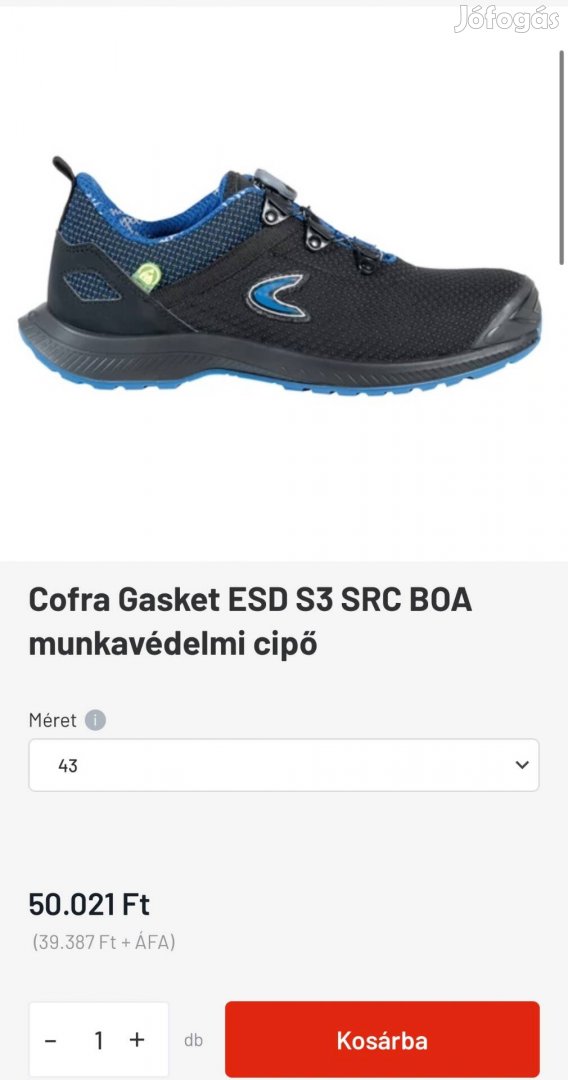Click the Jófogás watermark logo
The image size is (568, 1080).
(x=507, y=19)
